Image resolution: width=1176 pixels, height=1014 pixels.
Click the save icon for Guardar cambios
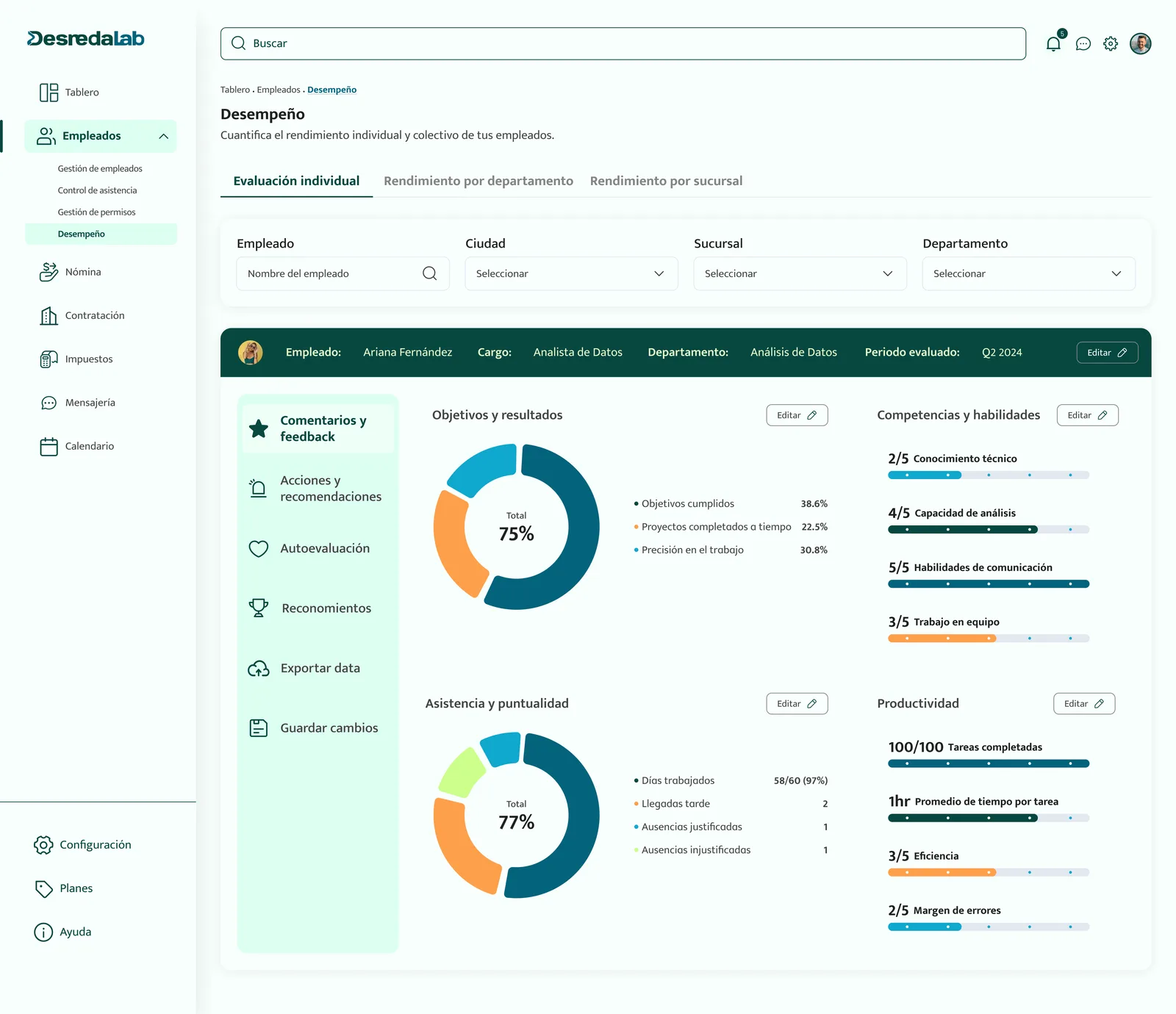(259, 728)
